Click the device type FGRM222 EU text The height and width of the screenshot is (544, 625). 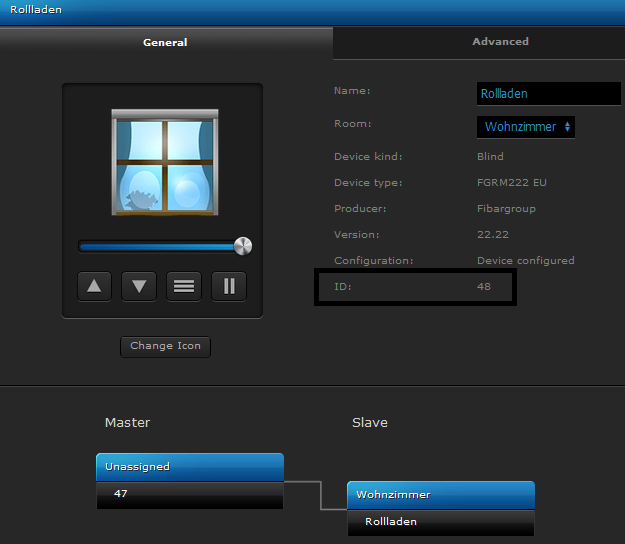(x=510, y=183)
